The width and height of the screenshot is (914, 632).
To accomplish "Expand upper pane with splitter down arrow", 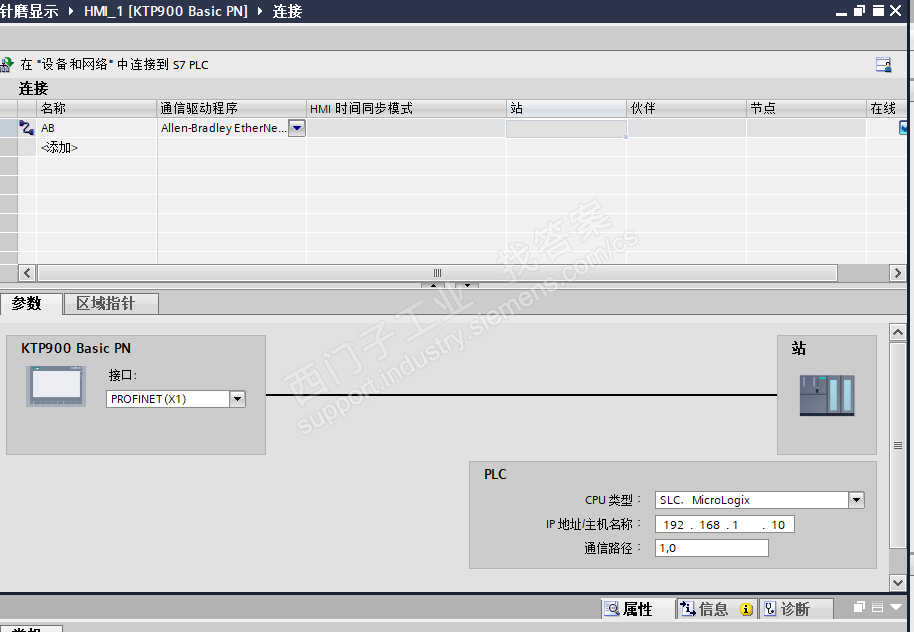I will (x=467, y=285).
